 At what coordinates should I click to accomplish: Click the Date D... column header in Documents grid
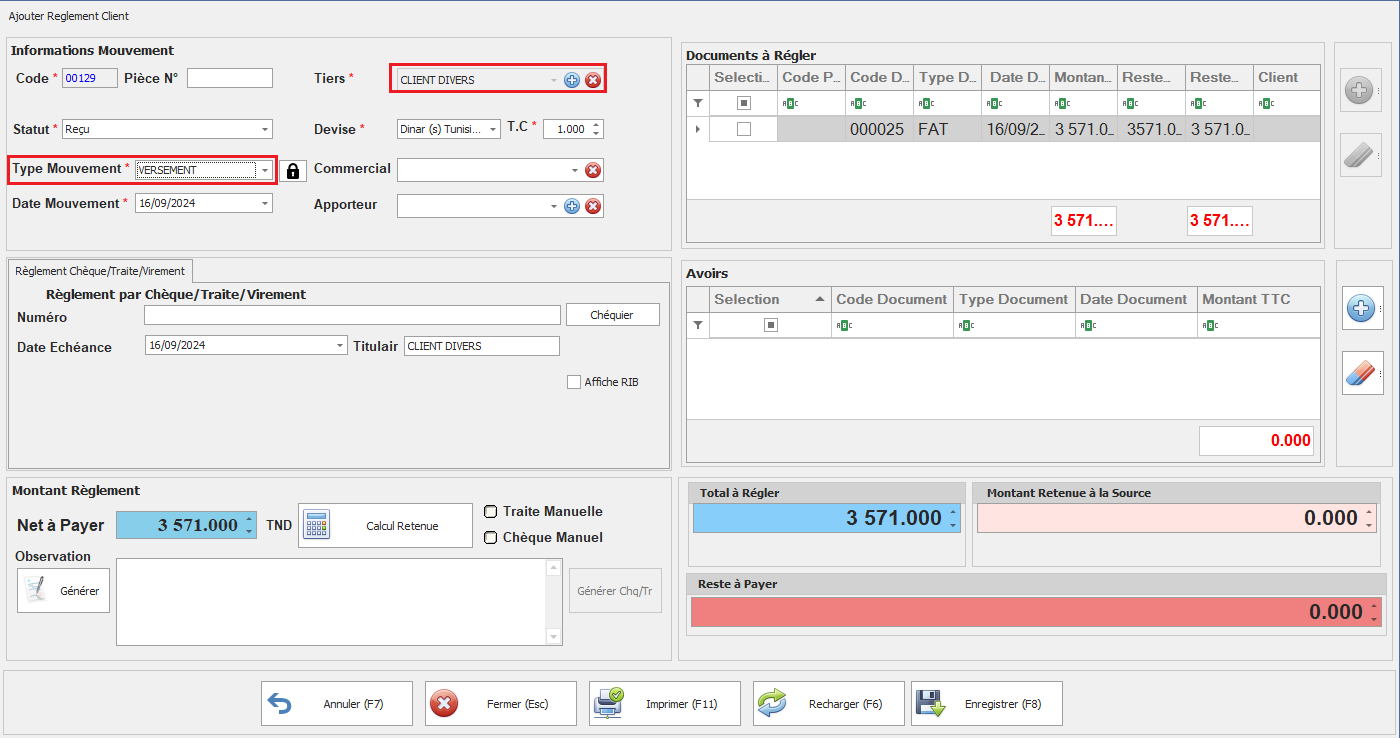[1015, 77]
